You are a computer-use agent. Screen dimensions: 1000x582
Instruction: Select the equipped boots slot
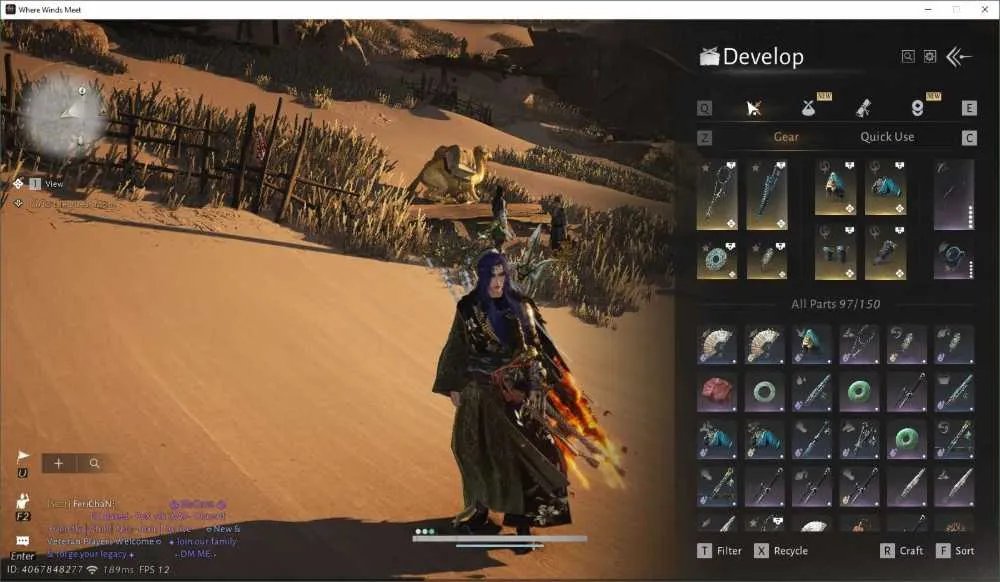885,252
